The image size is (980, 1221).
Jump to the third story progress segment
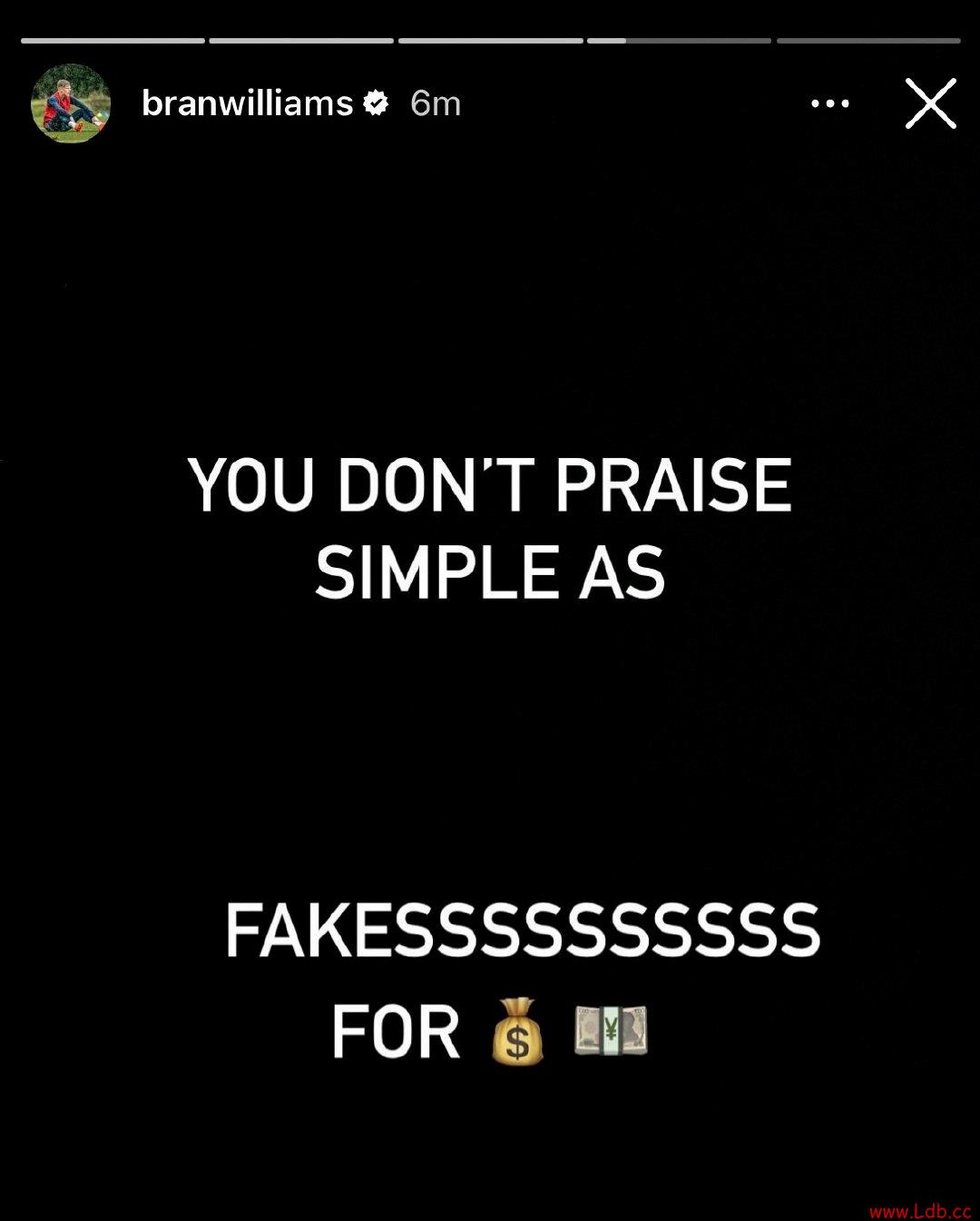click(x=491, y=41)
